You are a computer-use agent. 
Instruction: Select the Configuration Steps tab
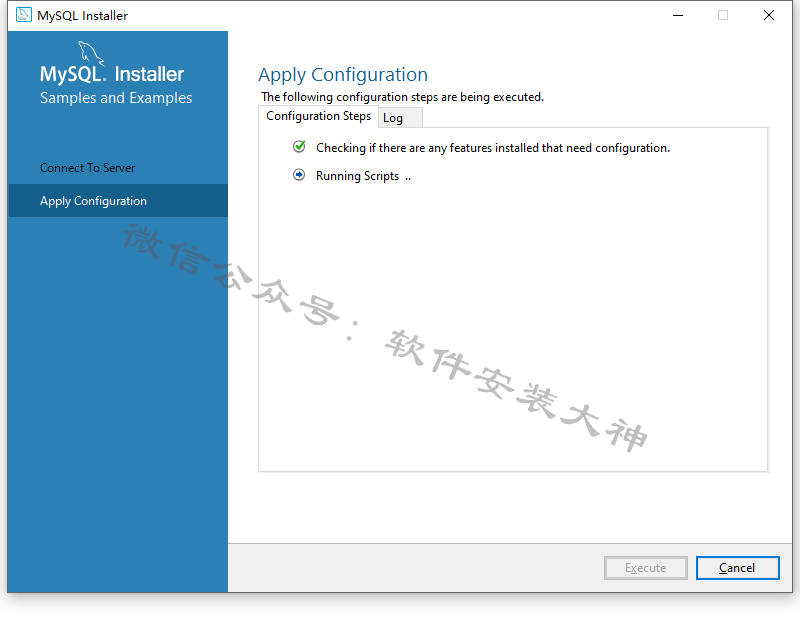point(318,116)
